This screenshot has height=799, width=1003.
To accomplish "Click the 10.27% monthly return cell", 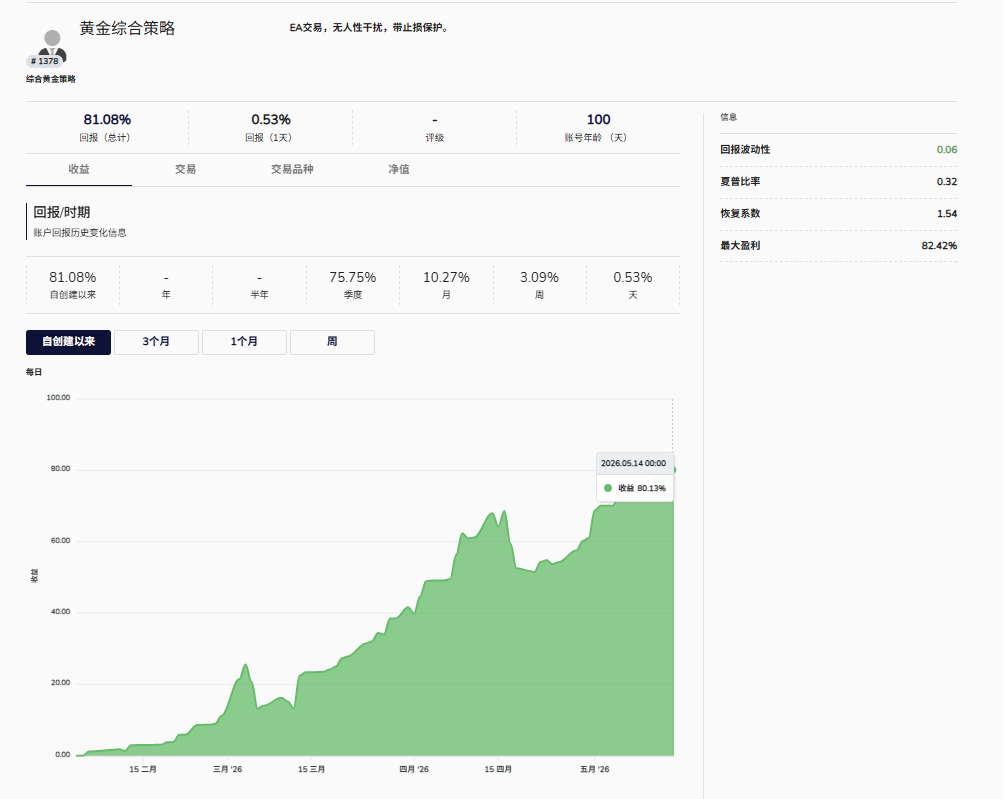I will tap(446, 285).
